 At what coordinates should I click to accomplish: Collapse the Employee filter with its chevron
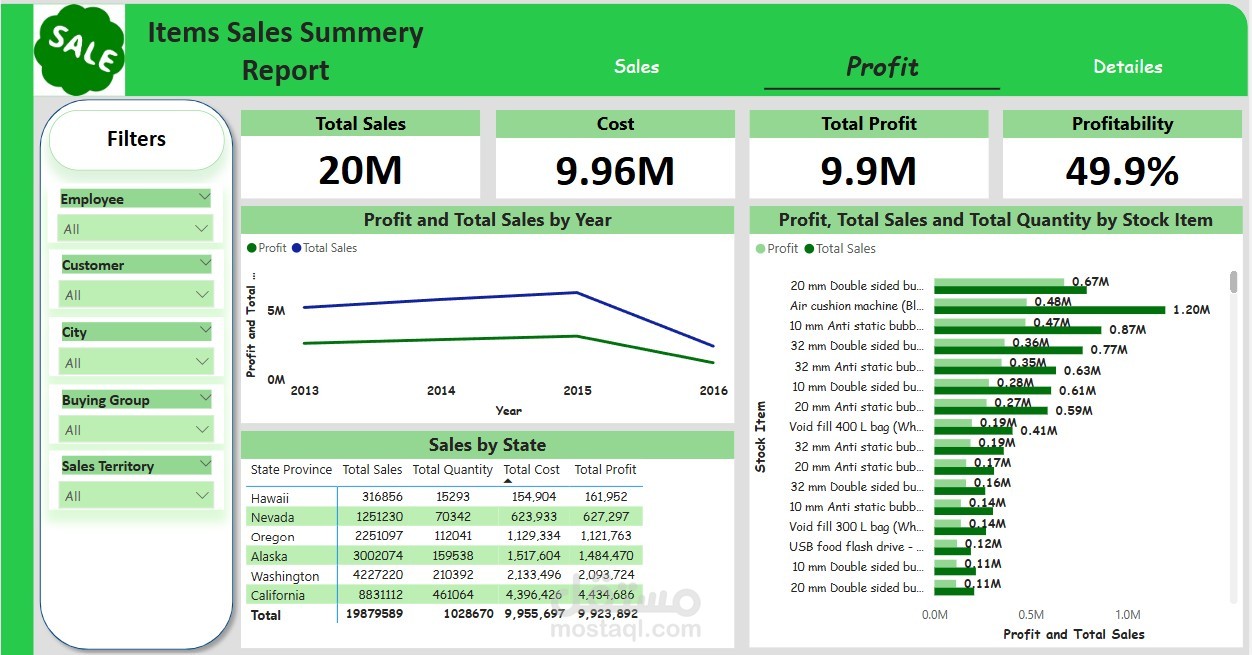point(203,198)
